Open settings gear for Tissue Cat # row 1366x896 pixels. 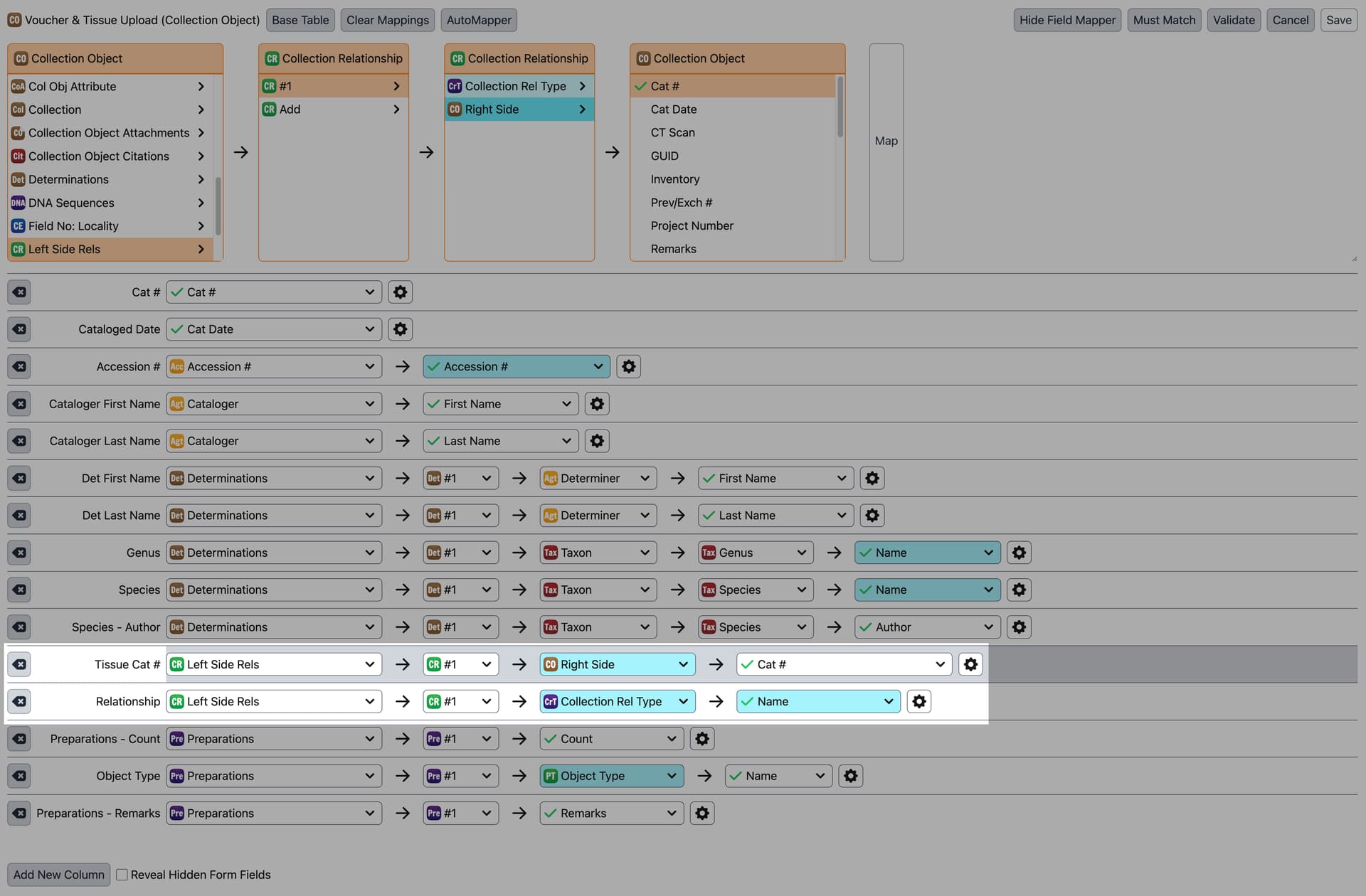point(970,664)
